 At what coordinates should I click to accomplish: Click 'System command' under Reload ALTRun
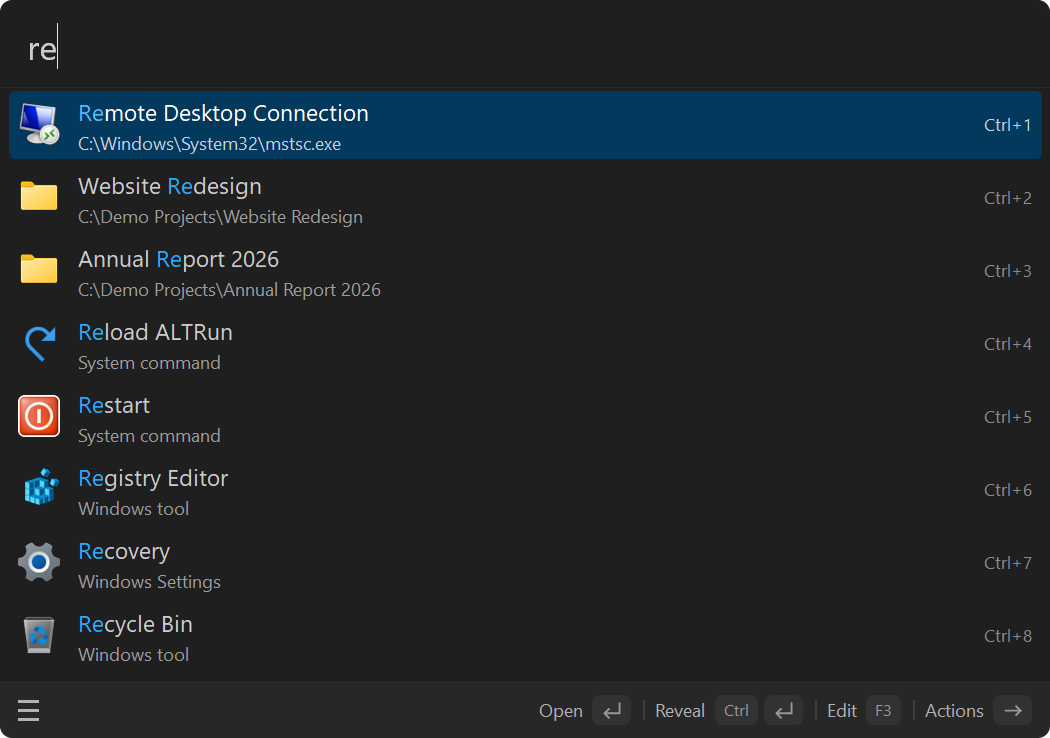click(149, 363)
